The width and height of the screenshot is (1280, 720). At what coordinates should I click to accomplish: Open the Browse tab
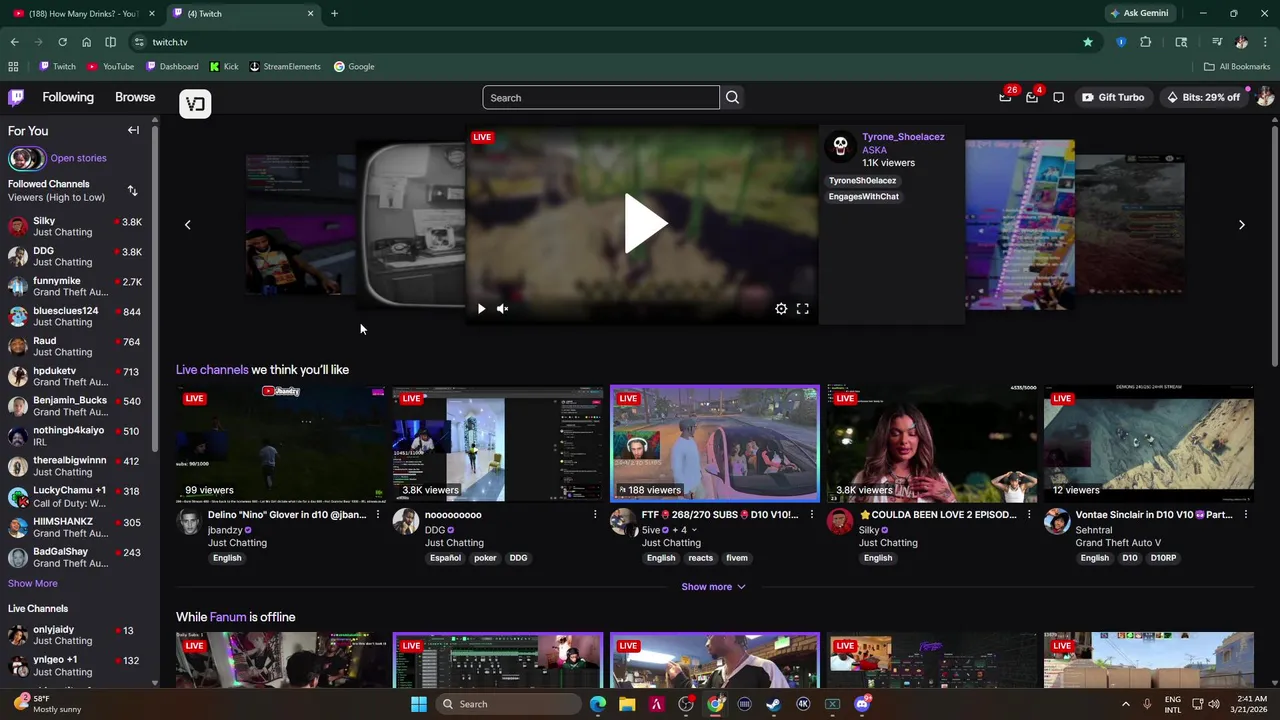click(135, 97)
